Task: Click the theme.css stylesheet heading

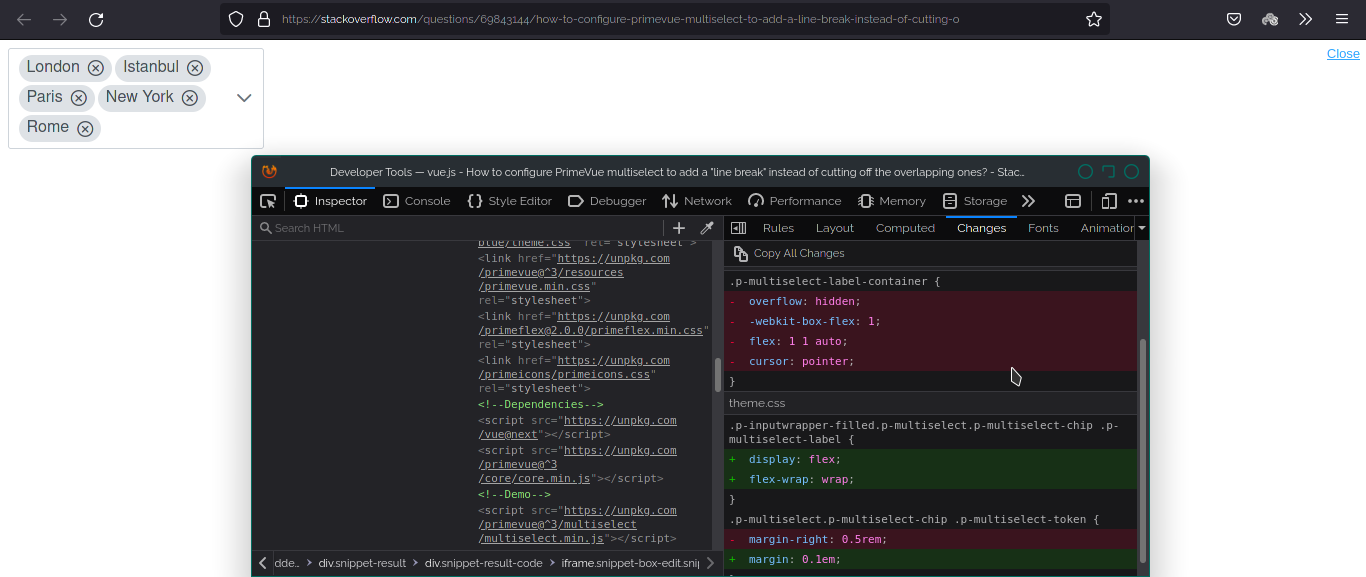Action: pyautogui.click(x=757, y=403)
